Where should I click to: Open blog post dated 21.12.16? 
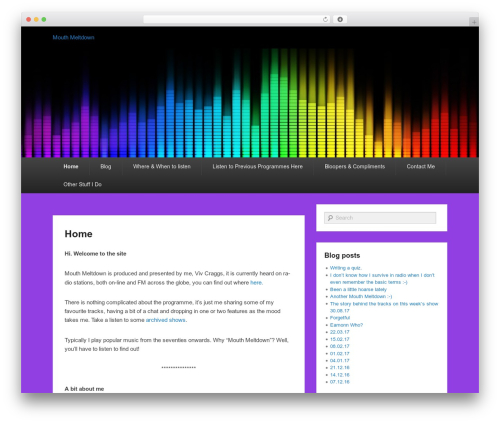tap(340, 368)
